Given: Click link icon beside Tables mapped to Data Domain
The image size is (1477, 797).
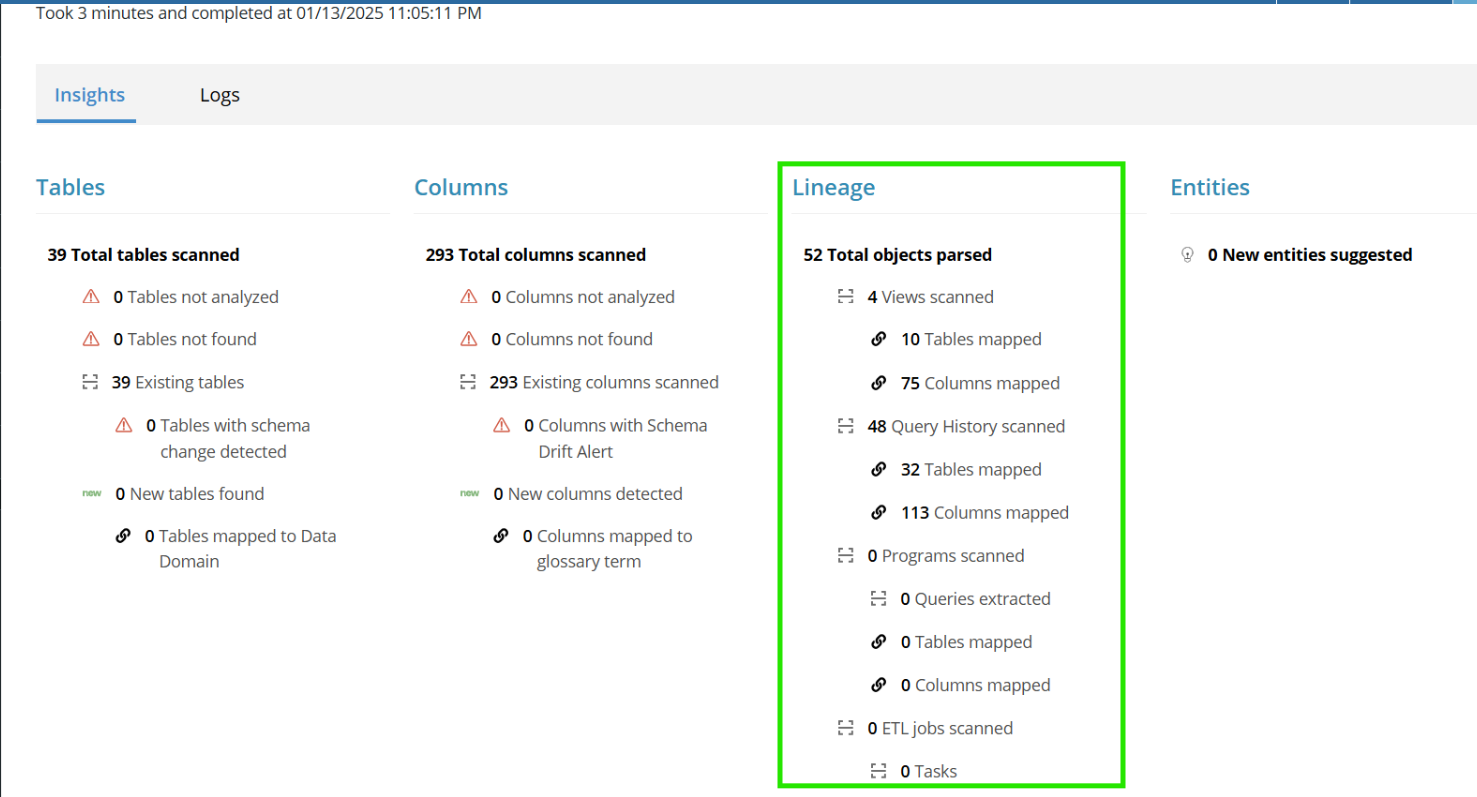Looking at the screenshot, I should [123, 536].
